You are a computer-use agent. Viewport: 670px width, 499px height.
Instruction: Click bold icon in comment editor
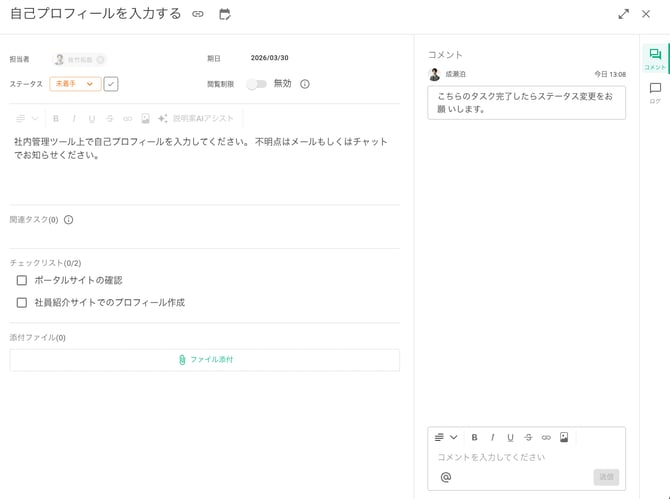(474, 437)
